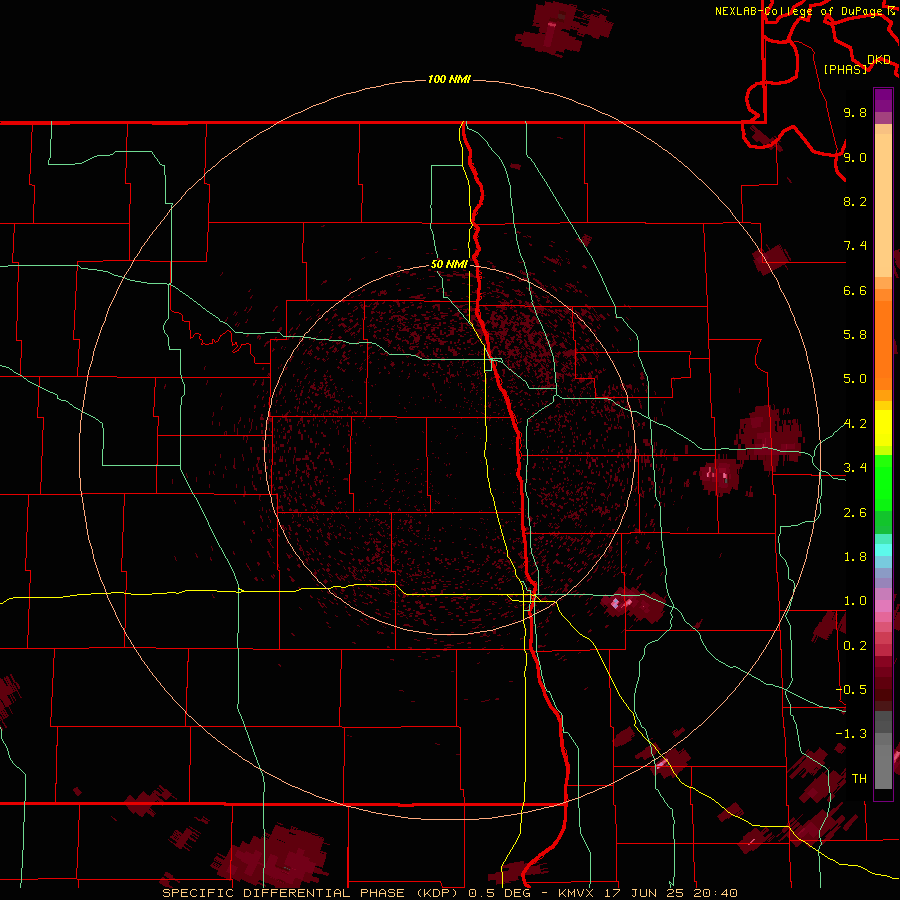The image size is (900, 900).
Task: Select the 3.4 value on the scale
Action: pyautogui.click(x=855, y=468)
